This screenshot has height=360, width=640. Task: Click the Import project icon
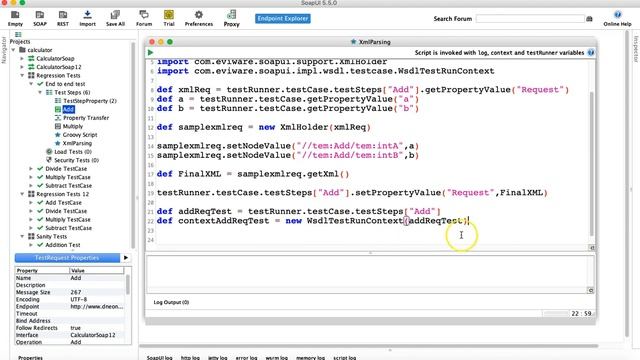click(x=87, y=16)
